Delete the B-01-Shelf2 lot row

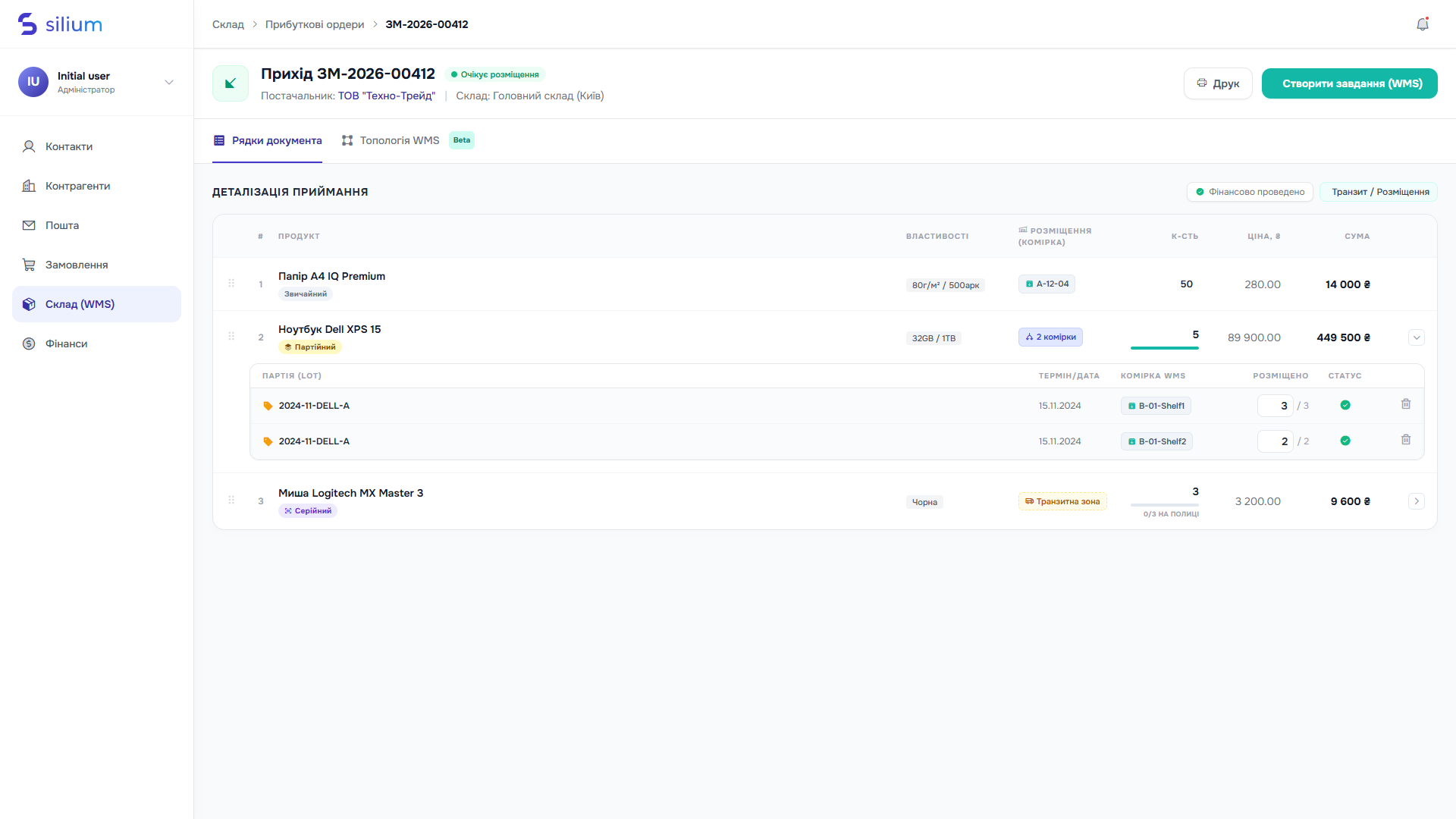[x=1406, y=440]
